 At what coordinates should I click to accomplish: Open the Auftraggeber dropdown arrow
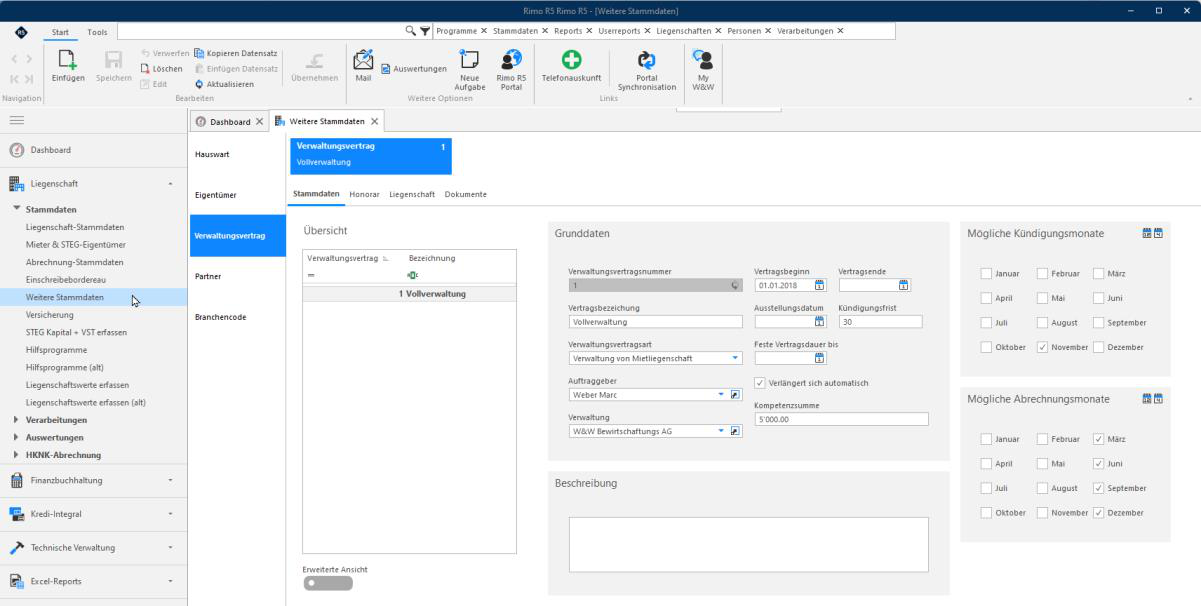[x=722, y=395]
